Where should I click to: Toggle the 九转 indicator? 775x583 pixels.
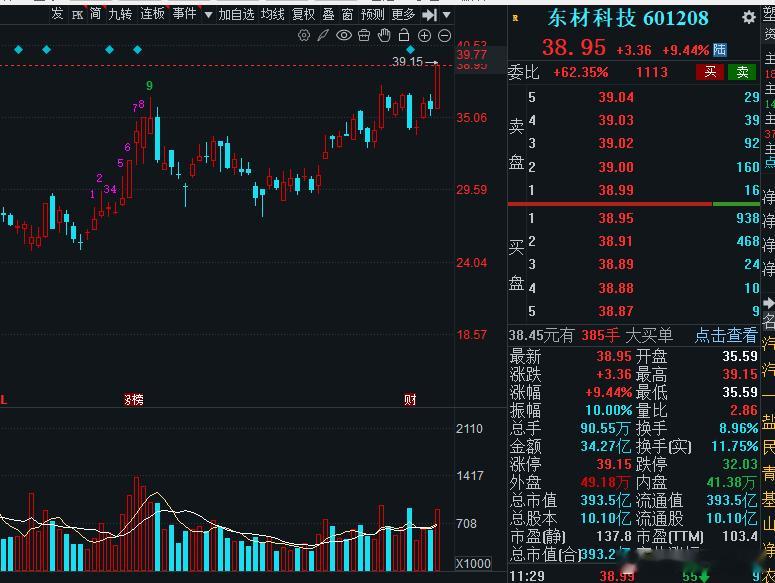[120, 14]
